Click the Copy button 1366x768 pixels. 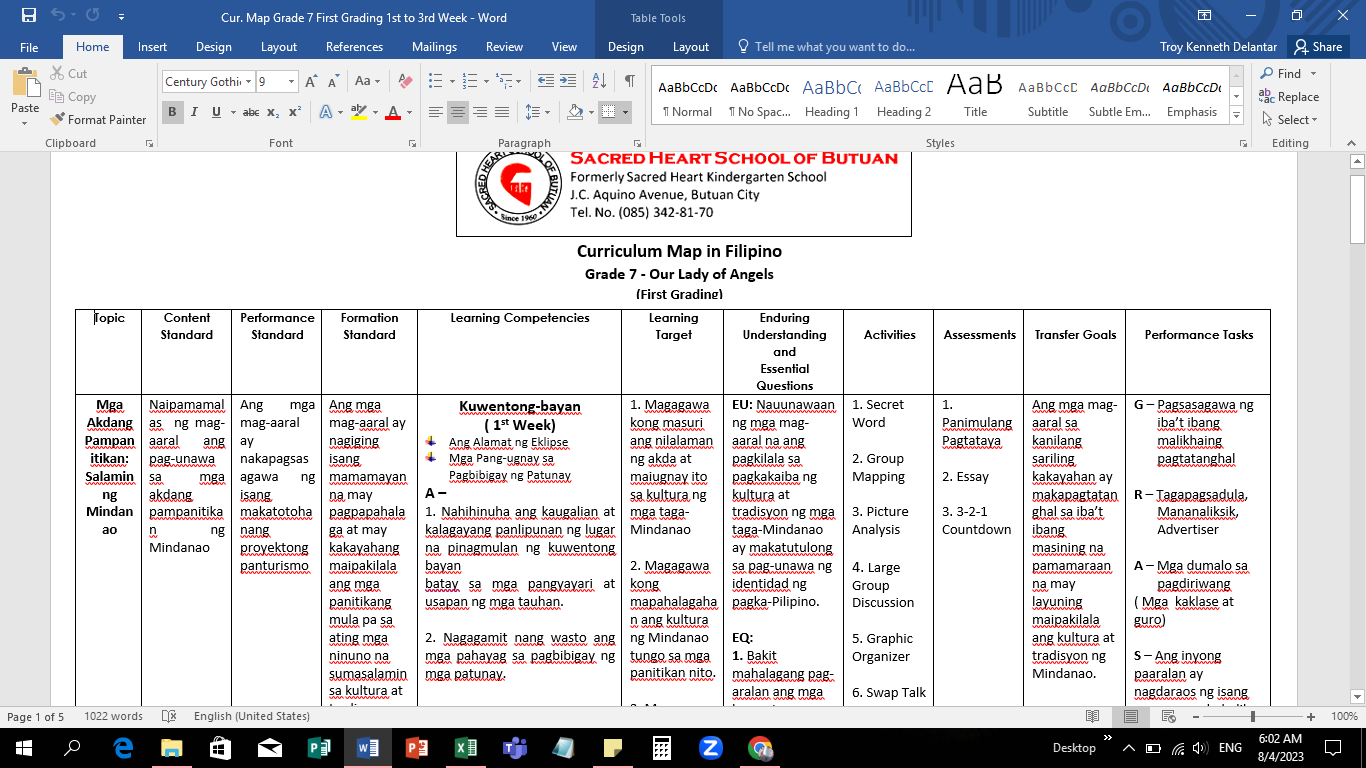click(x=72, y=97)
